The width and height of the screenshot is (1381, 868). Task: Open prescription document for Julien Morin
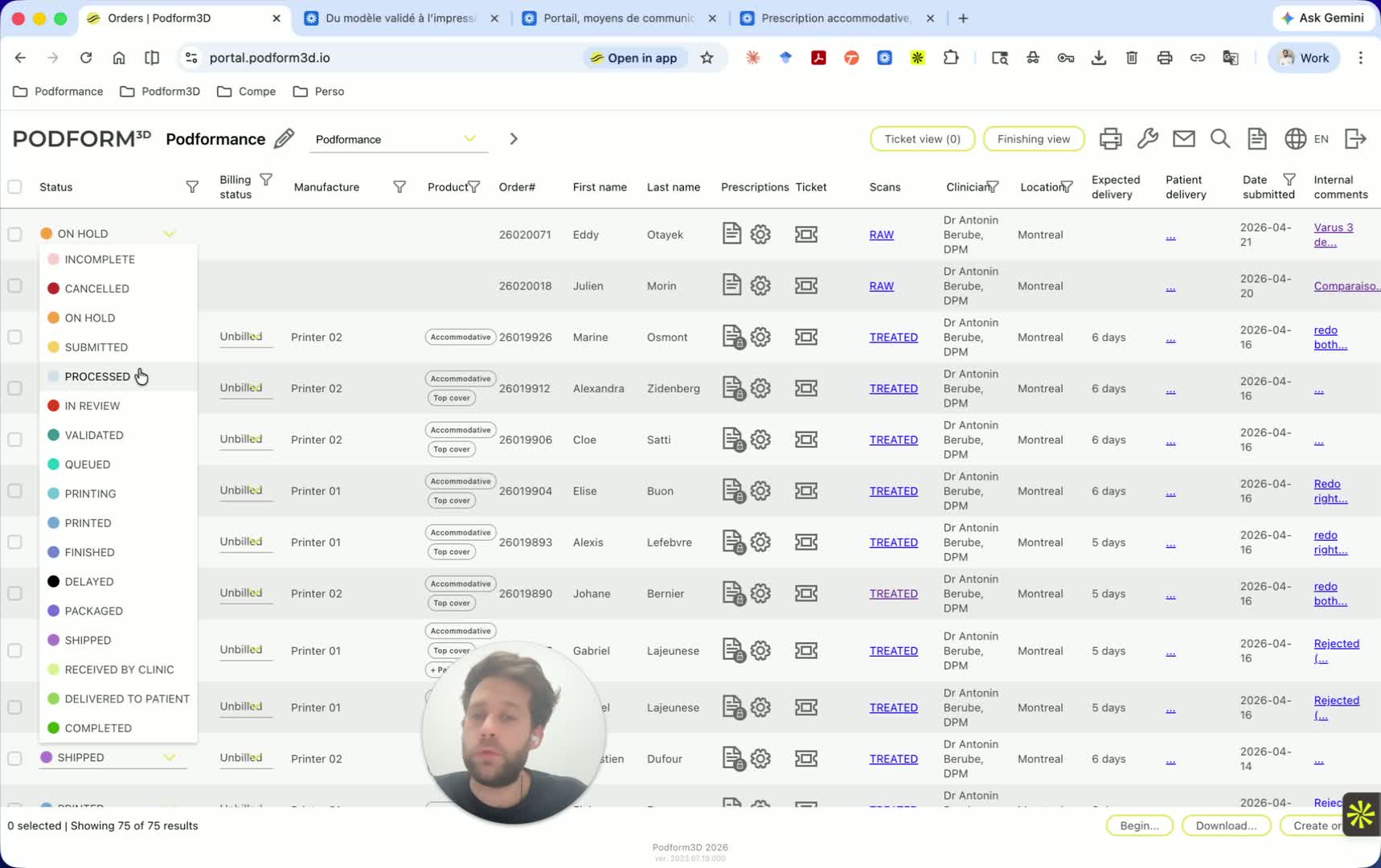pos(731,285)
